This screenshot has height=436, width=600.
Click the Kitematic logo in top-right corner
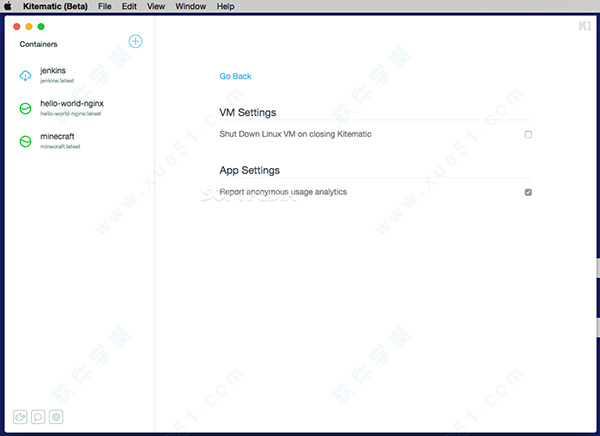pyautogui.click(x=585, y=26)
